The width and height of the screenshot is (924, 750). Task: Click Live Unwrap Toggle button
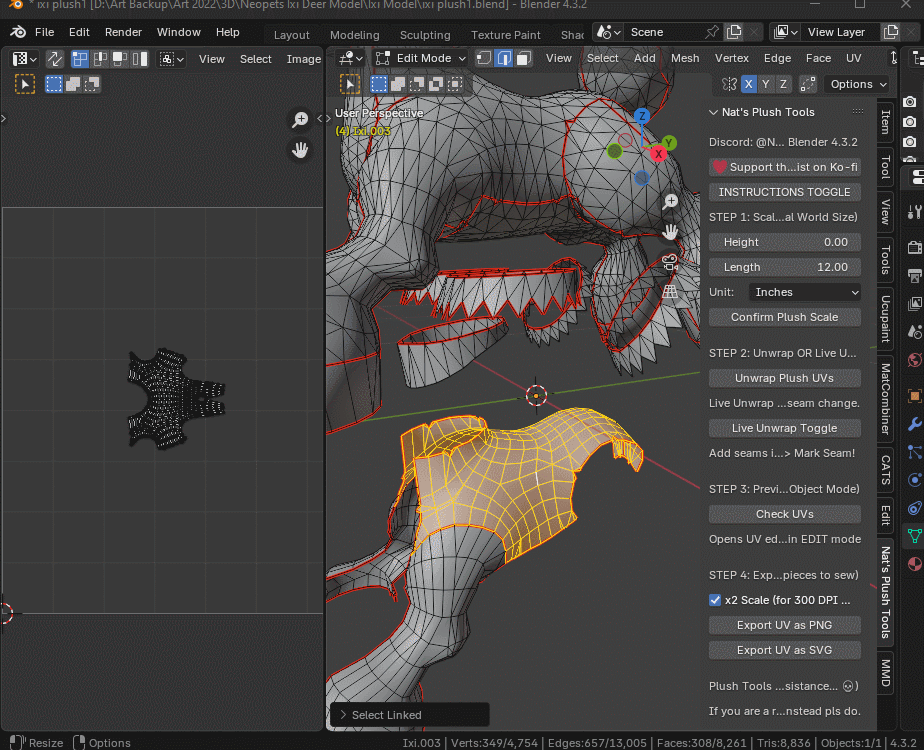click(x=784, y=428)
